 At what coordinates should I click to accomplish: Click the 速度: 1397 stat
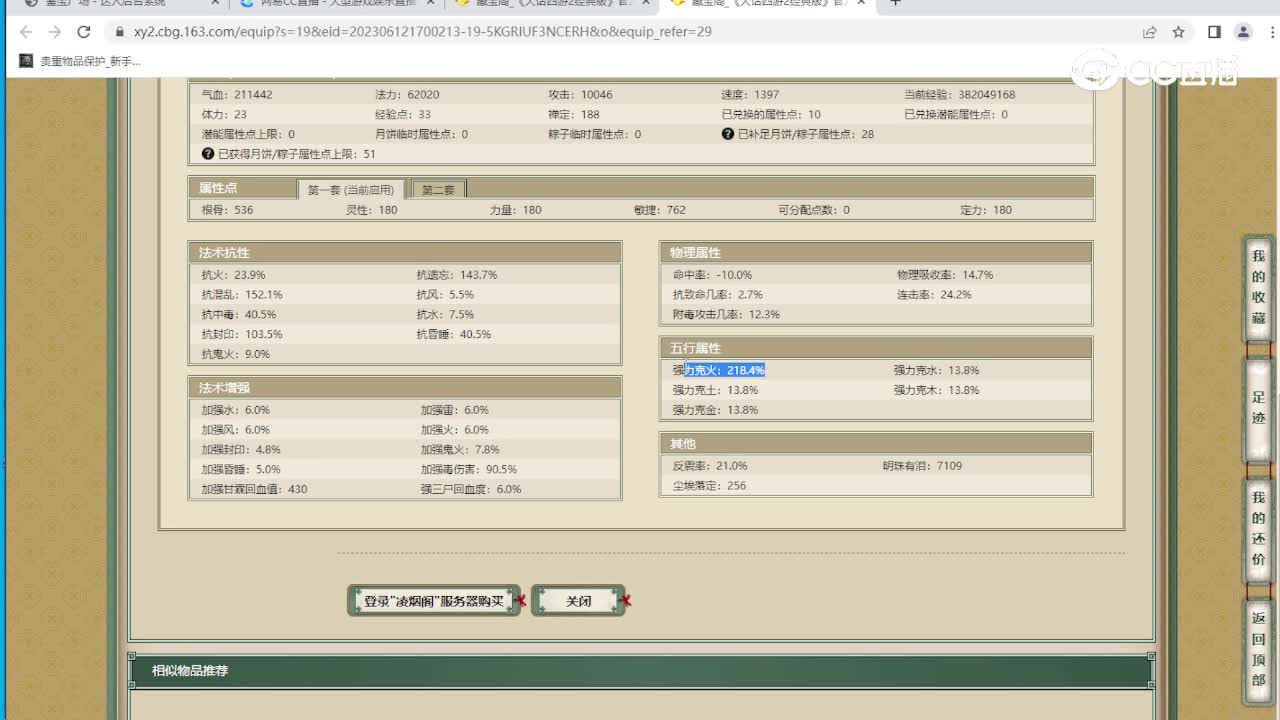(x=750, y=95)
